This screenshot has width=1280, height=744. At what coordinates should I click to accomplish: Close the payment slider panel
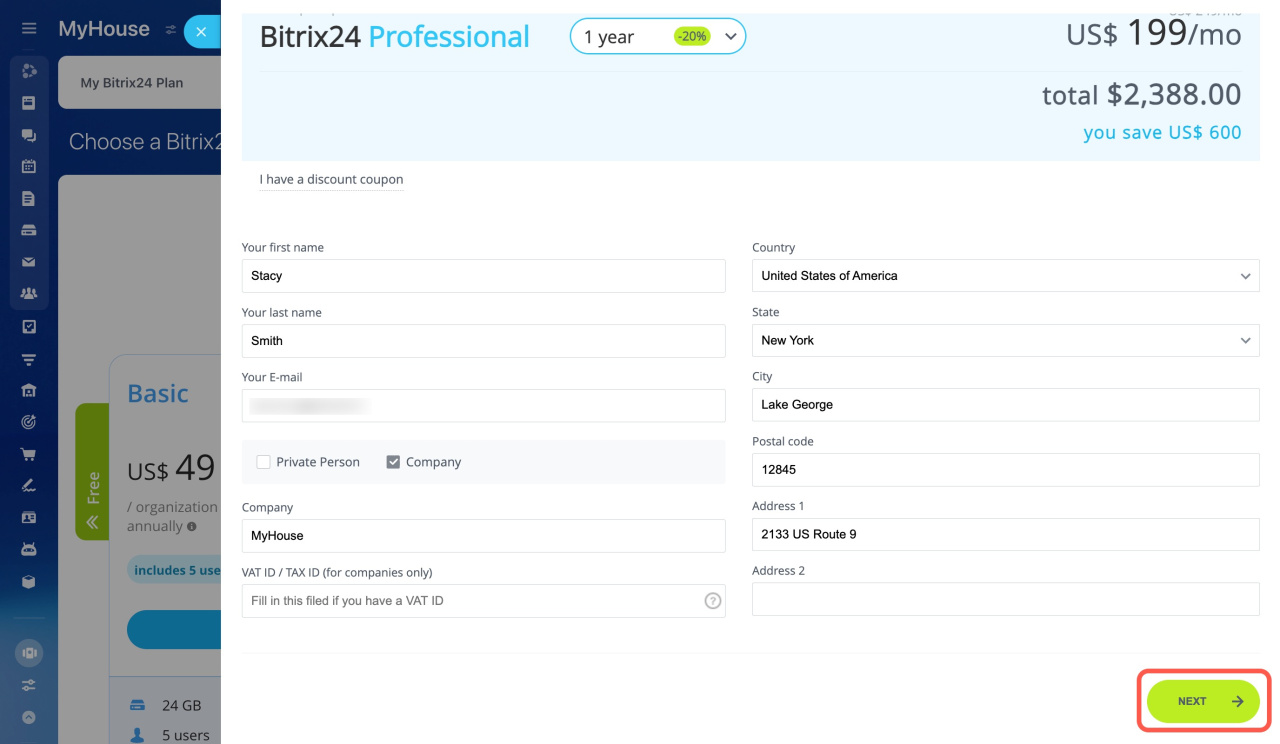click(x=201, y=32)
